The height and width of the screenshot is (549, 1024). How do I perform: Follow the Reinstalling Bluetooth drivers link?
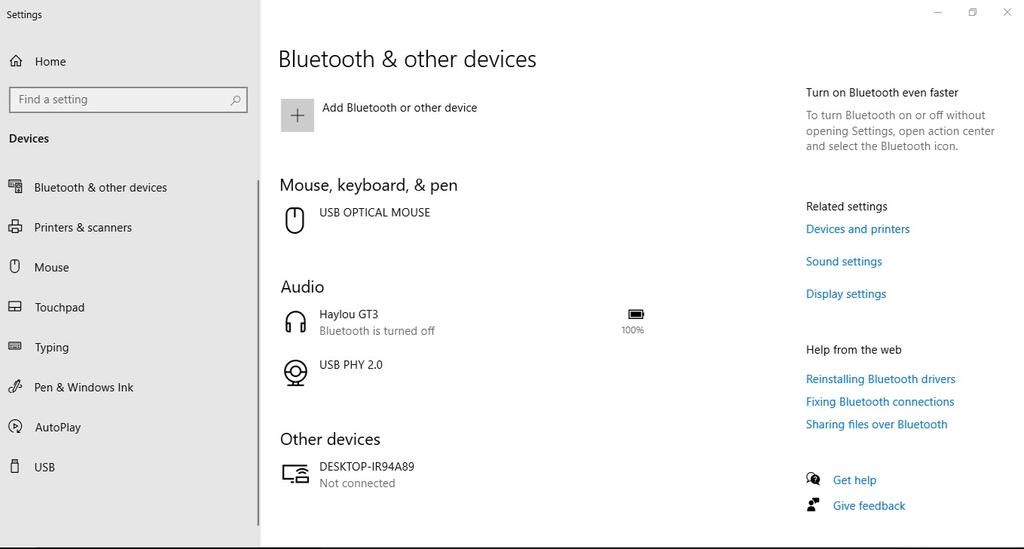pos(880,379)
